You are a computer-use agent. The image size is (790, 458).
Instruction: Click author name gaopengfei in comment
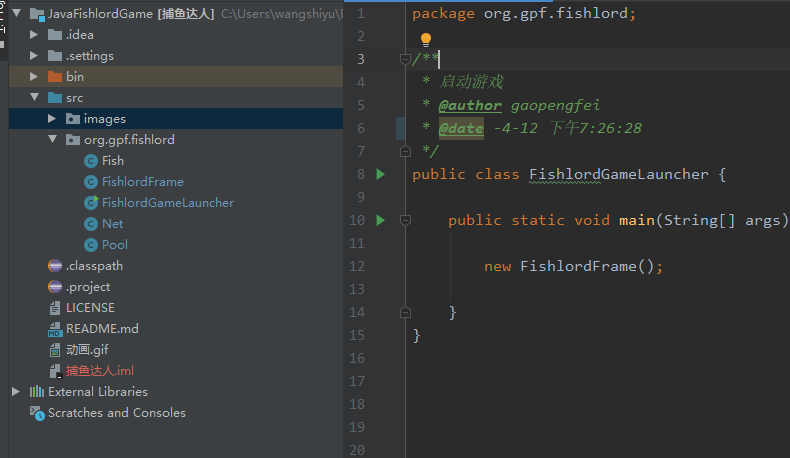[555, 105]
